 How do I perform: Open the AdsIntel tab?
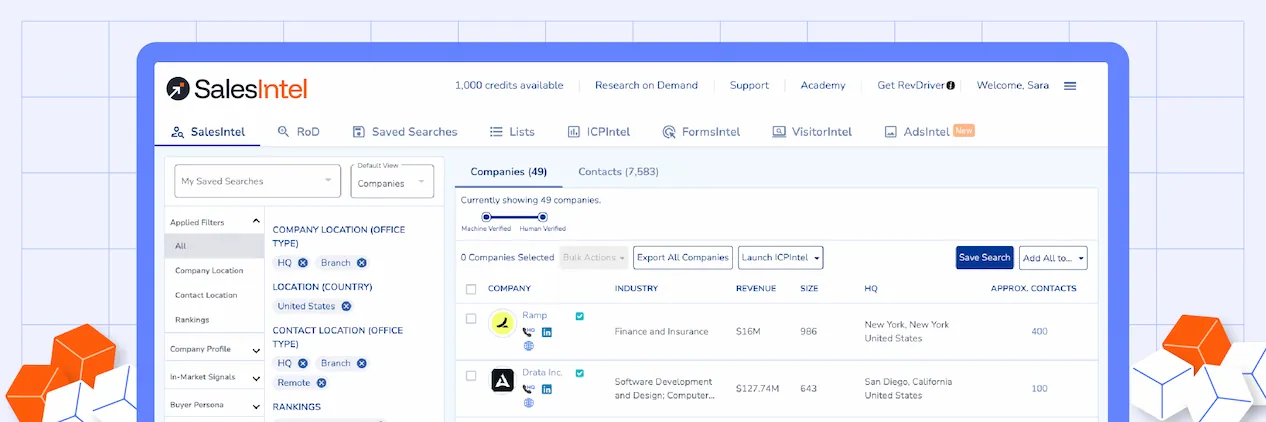pyautogui.click(x=929, y=131)
